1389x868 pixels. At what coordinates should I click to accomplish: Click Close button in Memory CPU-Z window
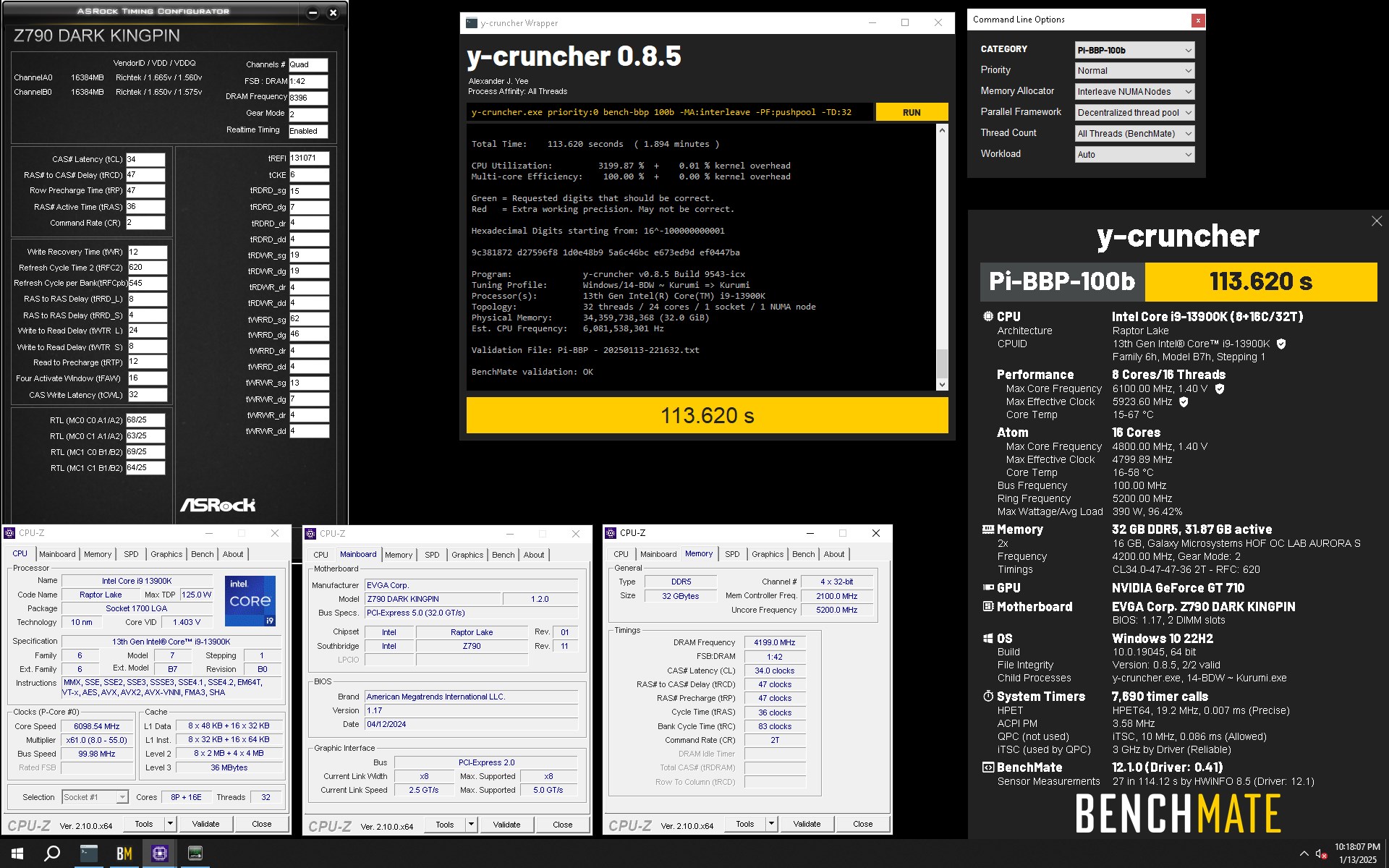point(862,824)
